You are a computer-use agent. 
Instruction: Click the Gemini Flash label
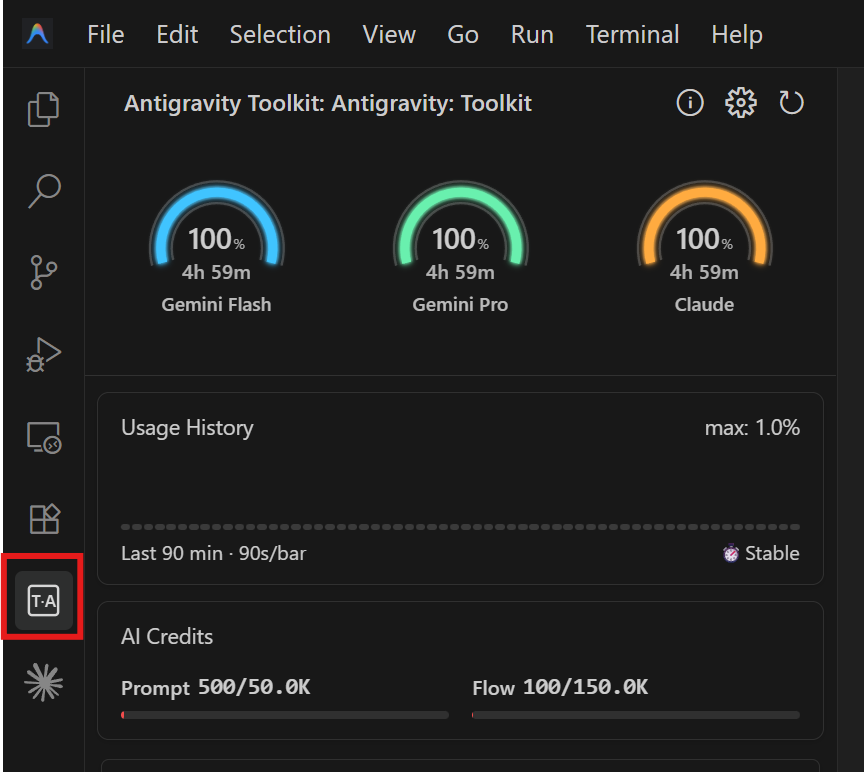(217, 305)
